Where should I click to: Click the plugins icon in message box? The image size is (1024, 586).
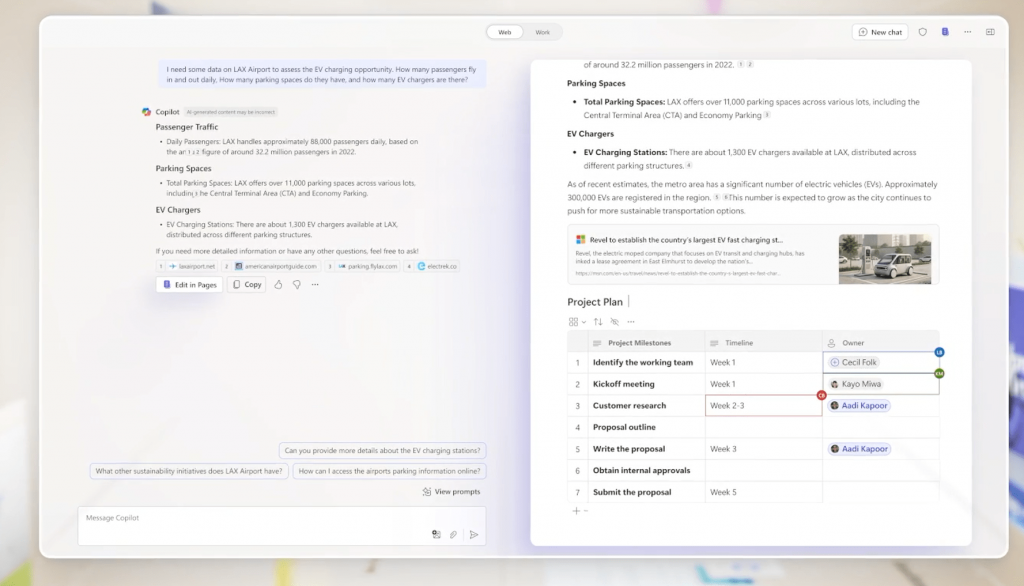(436, 534)
